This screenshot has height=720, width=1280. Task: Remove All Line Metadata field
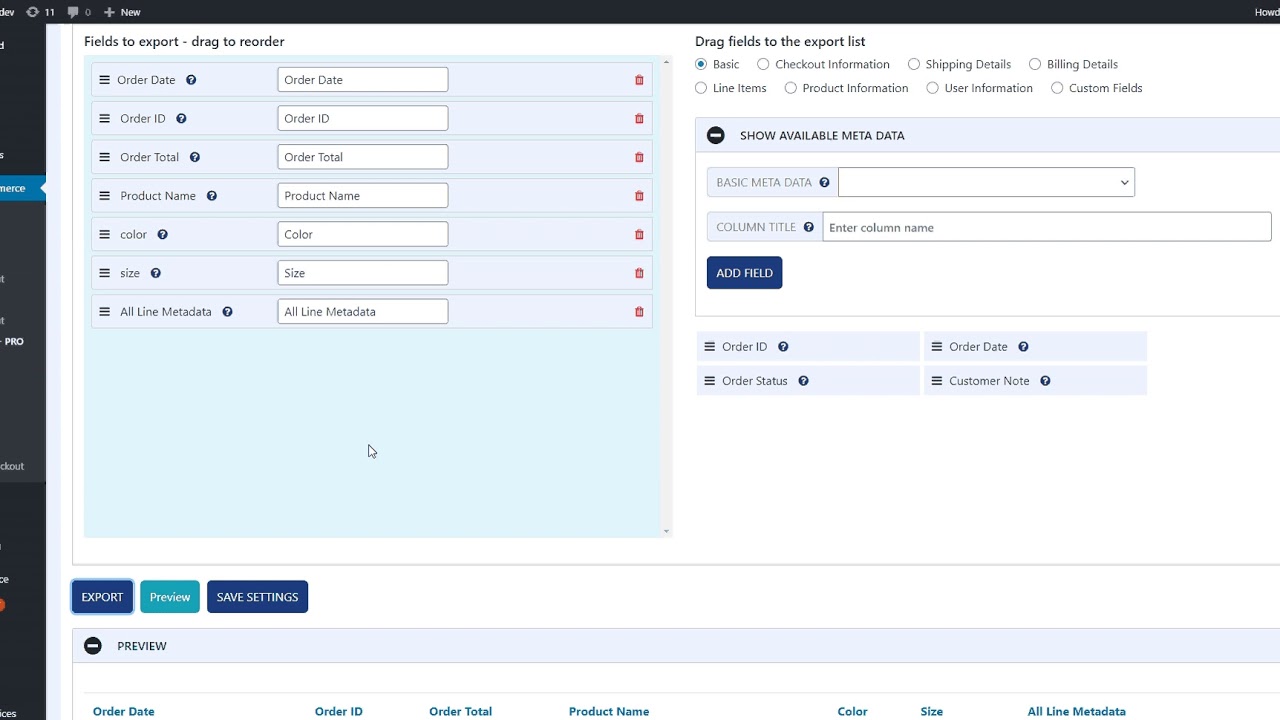(639, 312)
